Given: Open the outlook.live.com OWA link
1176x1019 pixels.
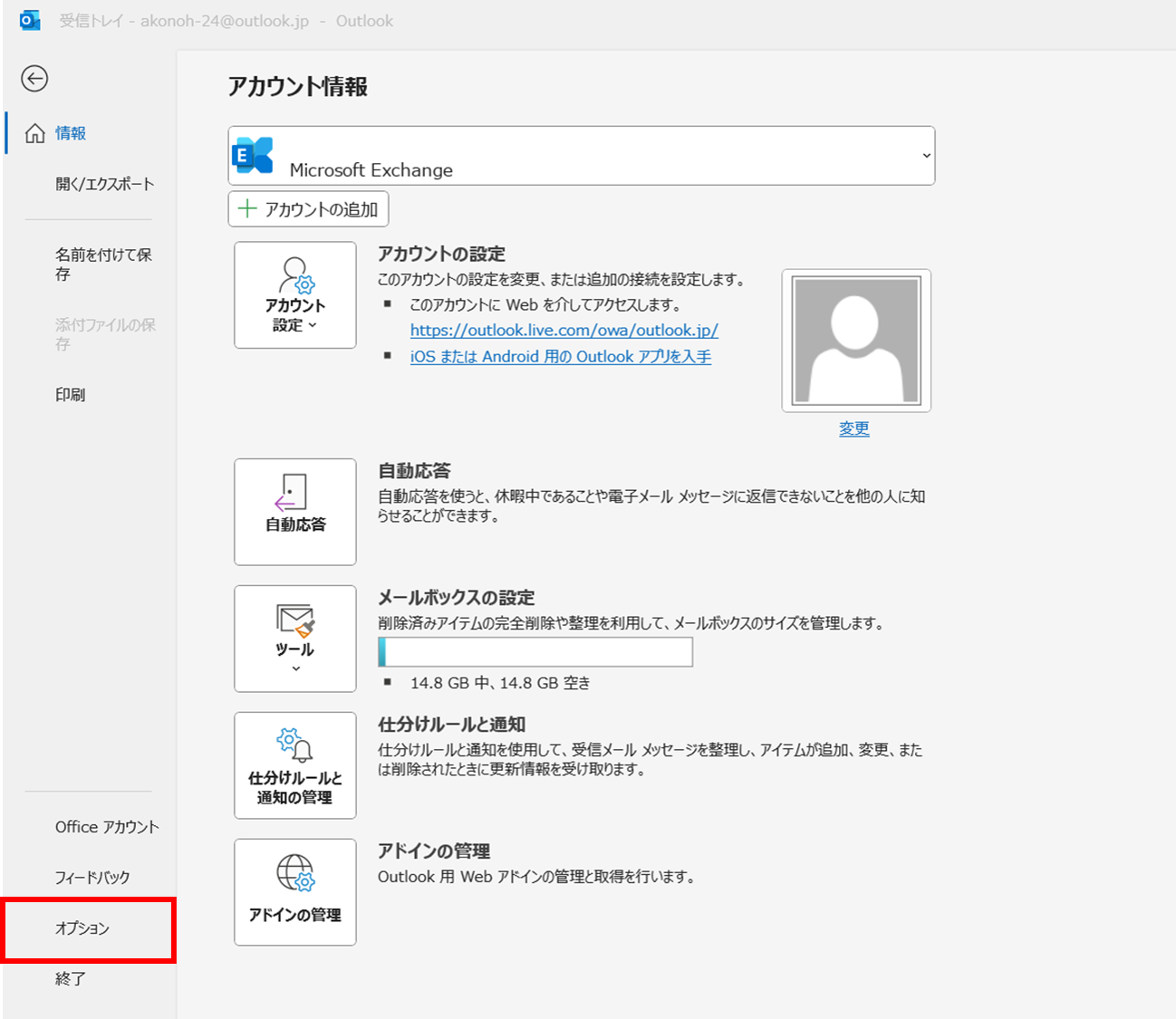Looking at the screenshot, I should [564, 331].
